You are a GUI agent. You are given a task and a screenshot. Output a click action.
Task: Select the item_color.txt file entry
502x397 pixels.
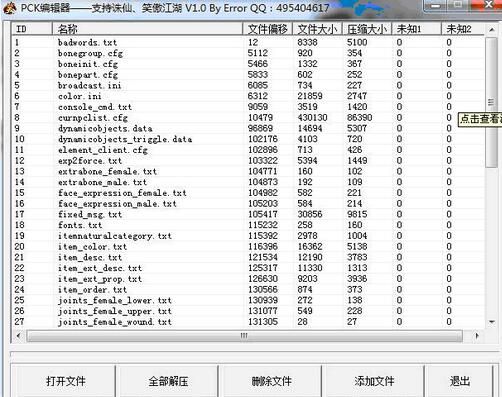(x=248, y=247)
